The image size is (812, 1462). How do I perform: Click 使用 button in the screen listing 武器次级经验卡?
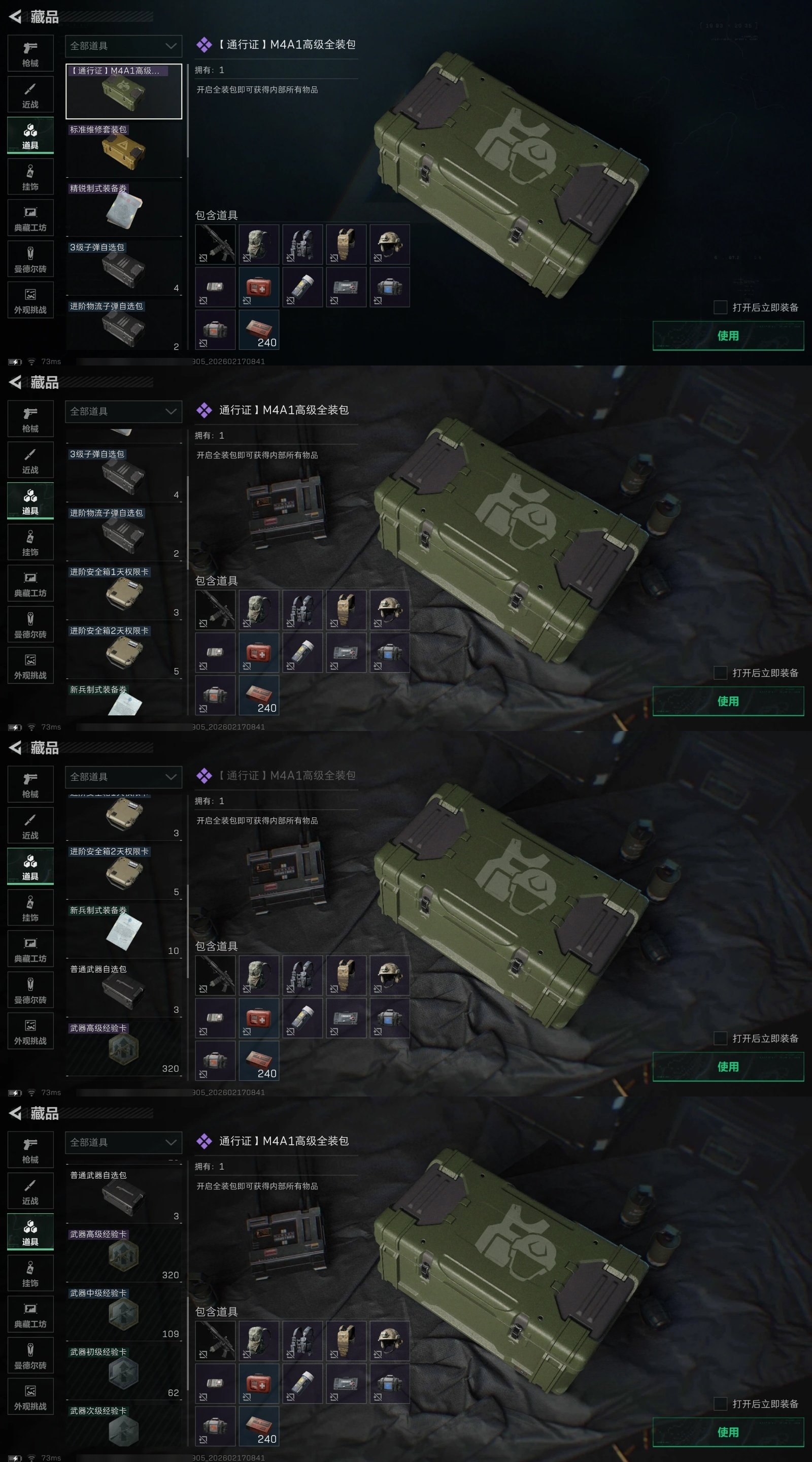728,1432
